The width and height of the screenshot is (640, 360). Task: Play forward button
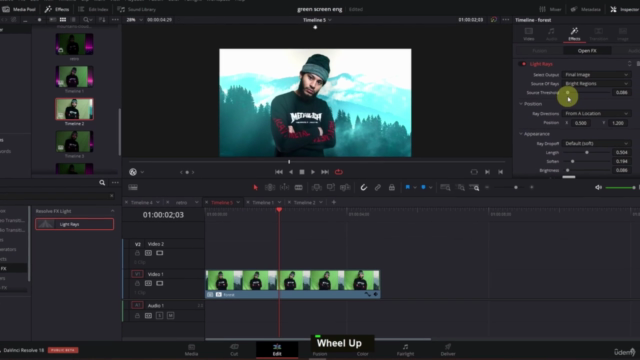click(x=313, y=172)
